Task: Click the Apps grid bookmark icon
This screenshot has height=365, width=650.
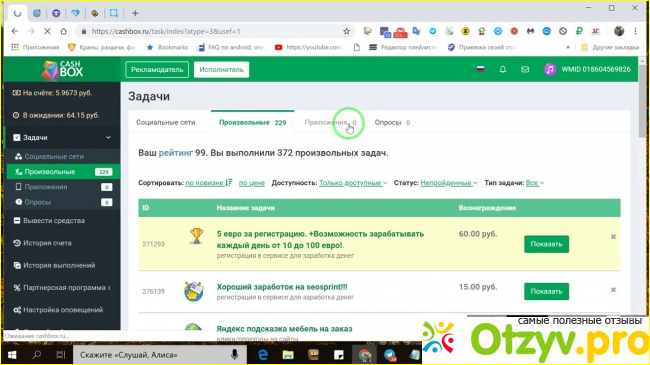Action: point(15,47)
